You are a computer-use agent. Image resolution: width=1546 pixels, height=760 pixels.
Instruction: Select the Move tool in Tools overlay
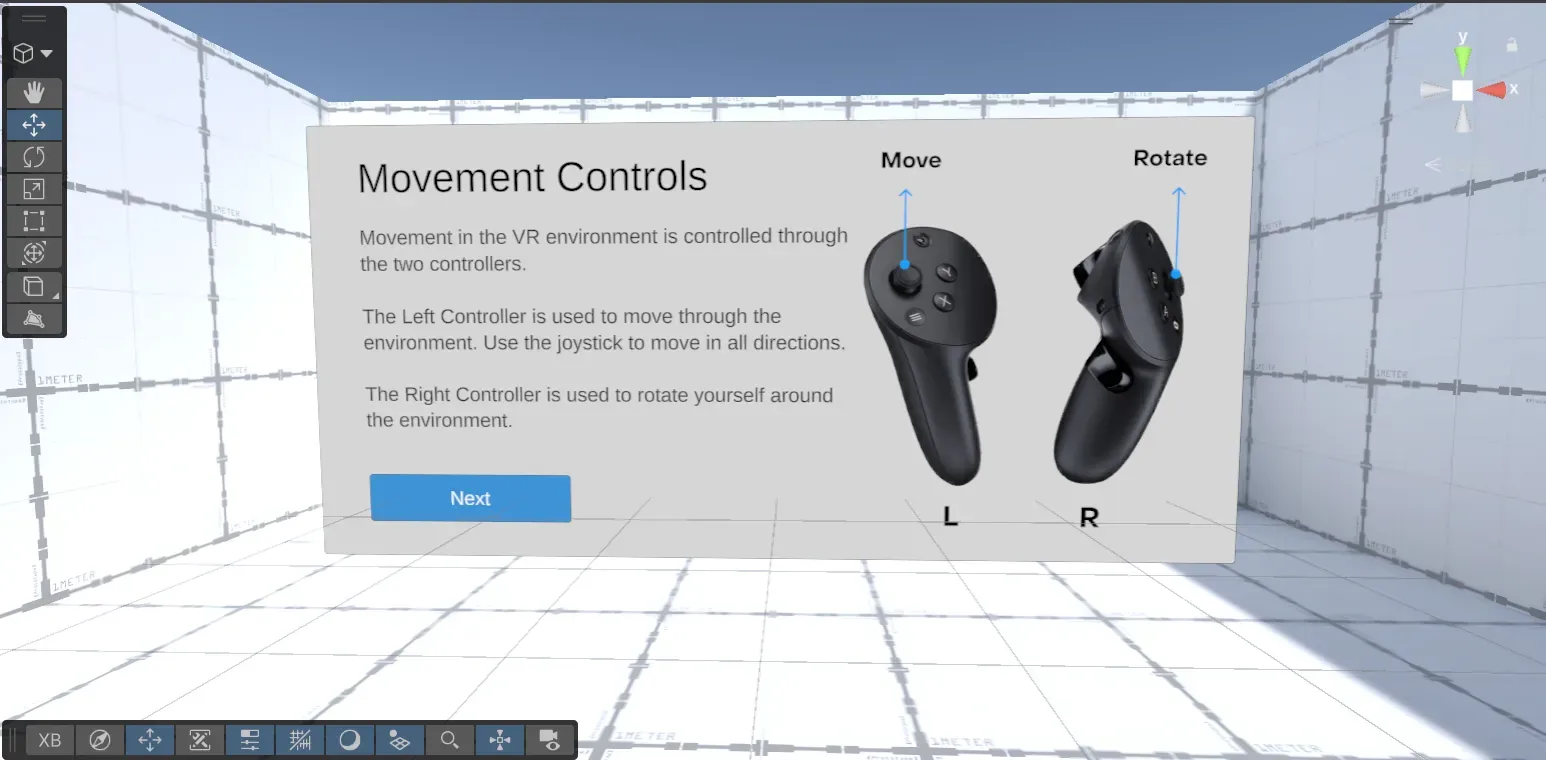click(x=34, y=125)
